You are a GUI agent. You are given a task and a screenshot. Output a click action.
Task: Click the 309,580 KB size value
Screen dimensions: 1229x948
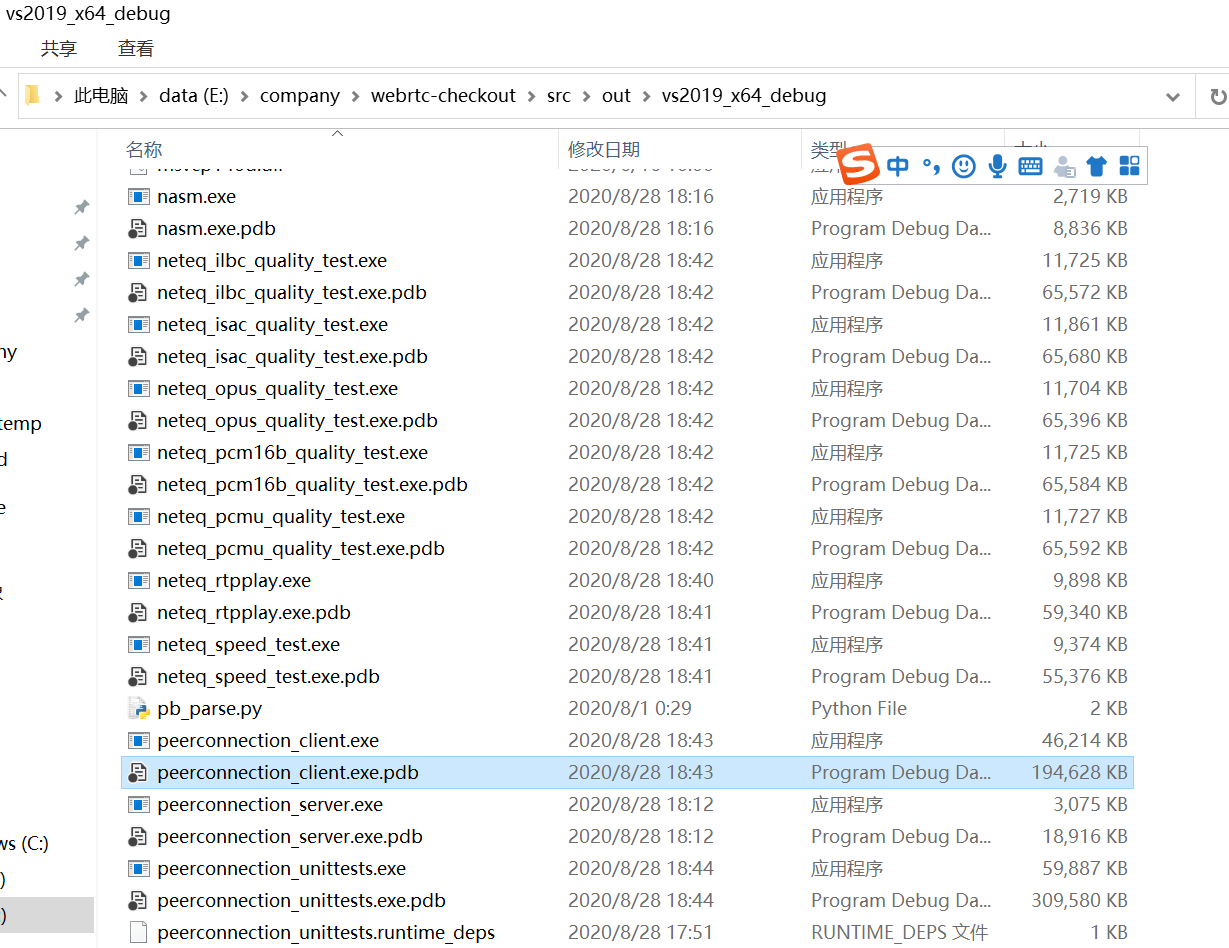tap(1079, 901)
